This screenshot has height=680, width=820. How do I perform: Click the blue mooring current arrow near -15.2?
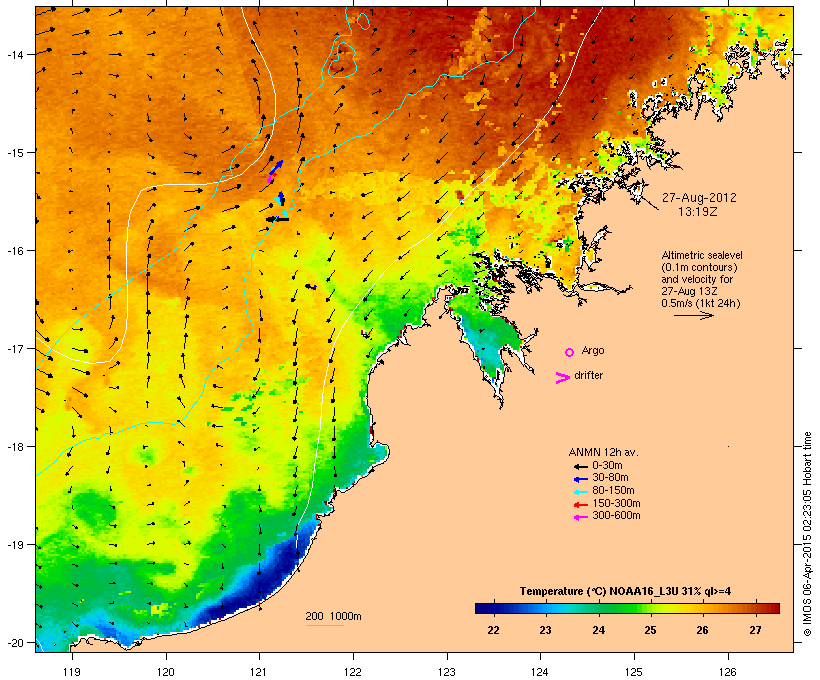276,168
